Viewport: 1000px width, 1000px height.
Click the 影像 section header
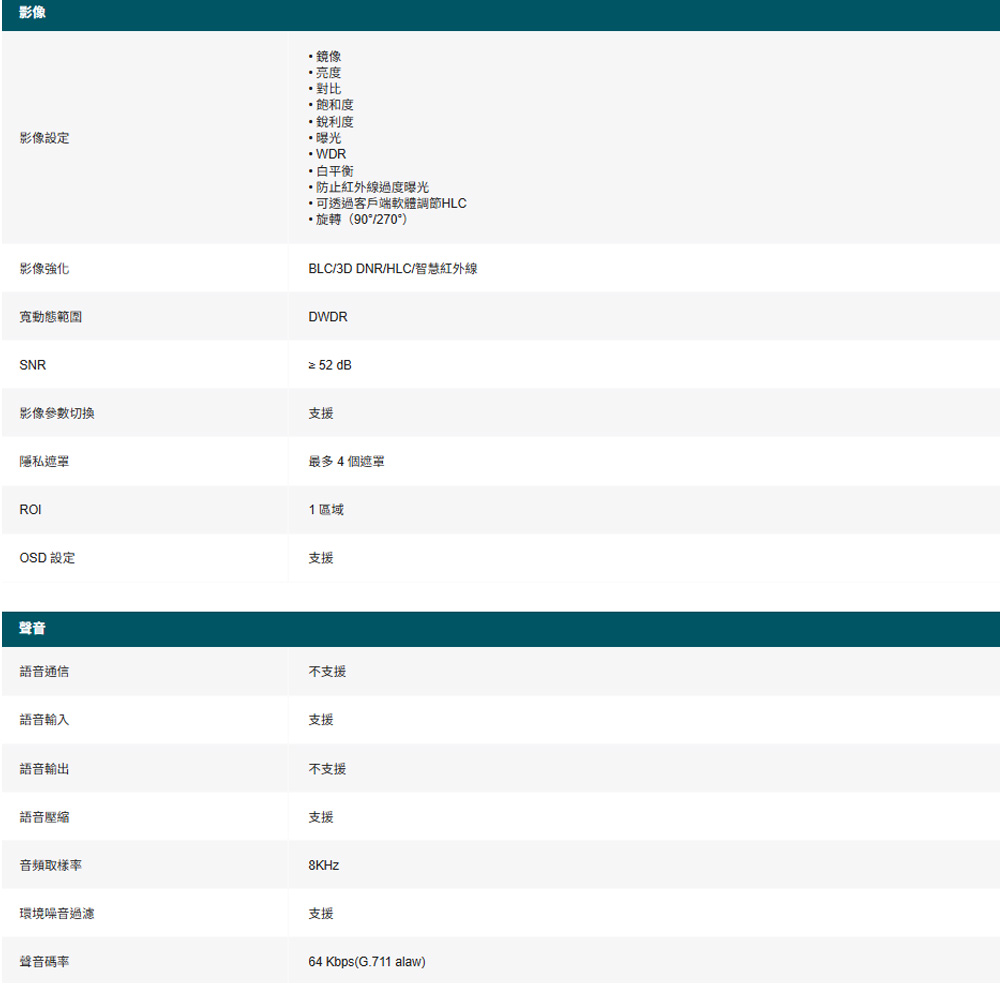(32, 14)
